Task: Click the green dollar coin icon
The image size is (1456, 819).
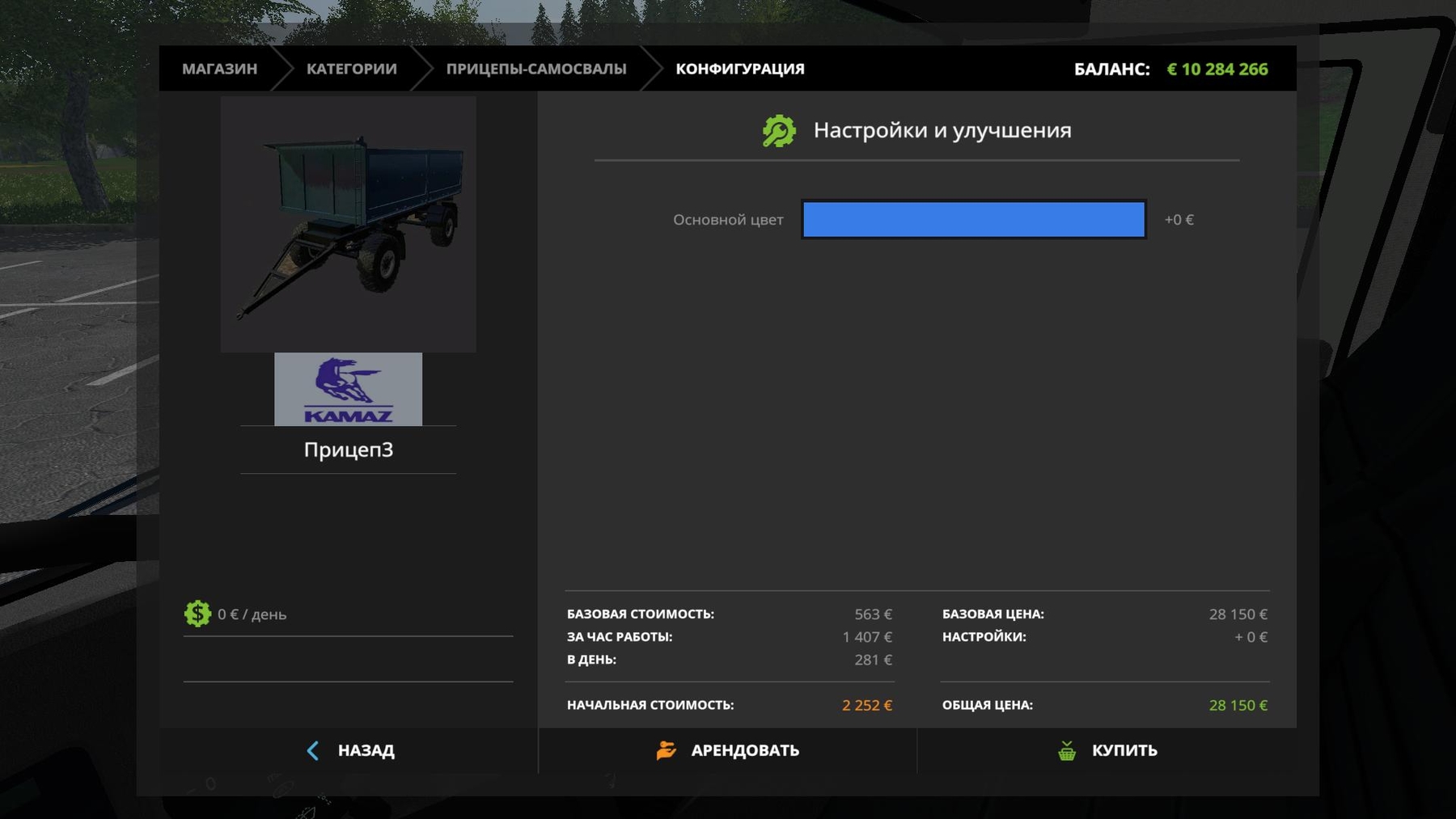Action: pyautogui.click(x=197, y=614)
